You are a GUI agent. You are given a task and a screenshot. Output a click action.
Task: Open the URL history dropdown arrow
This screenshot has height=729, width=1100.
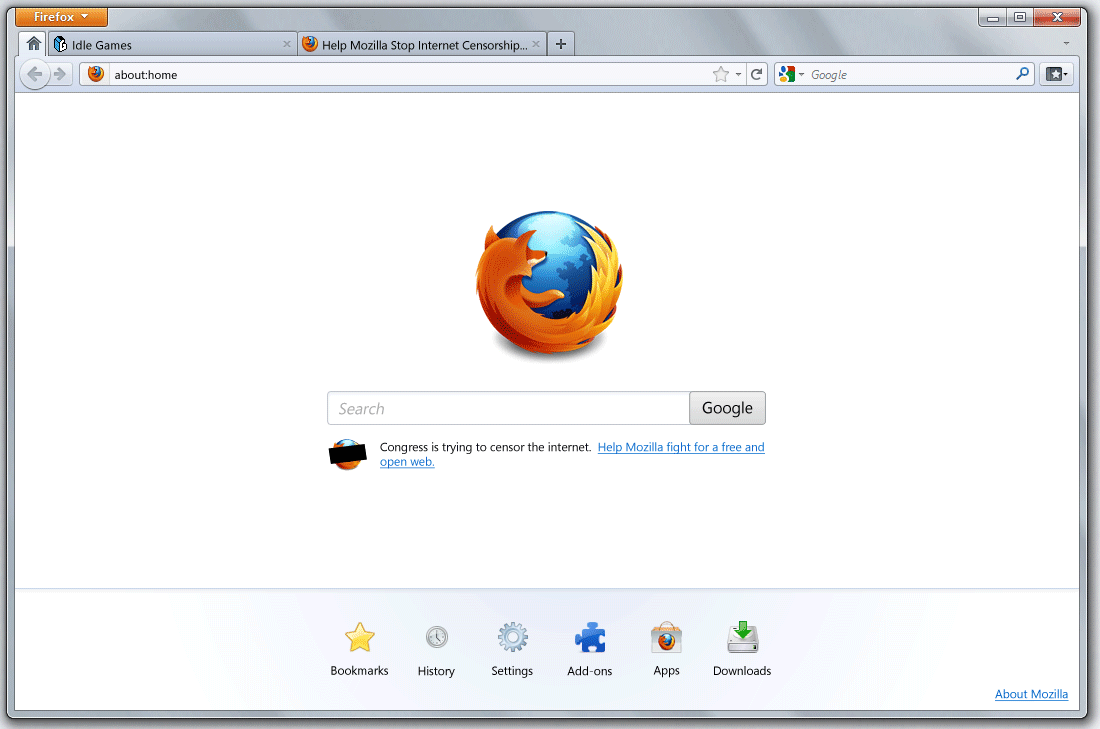(x=739, y=75)
